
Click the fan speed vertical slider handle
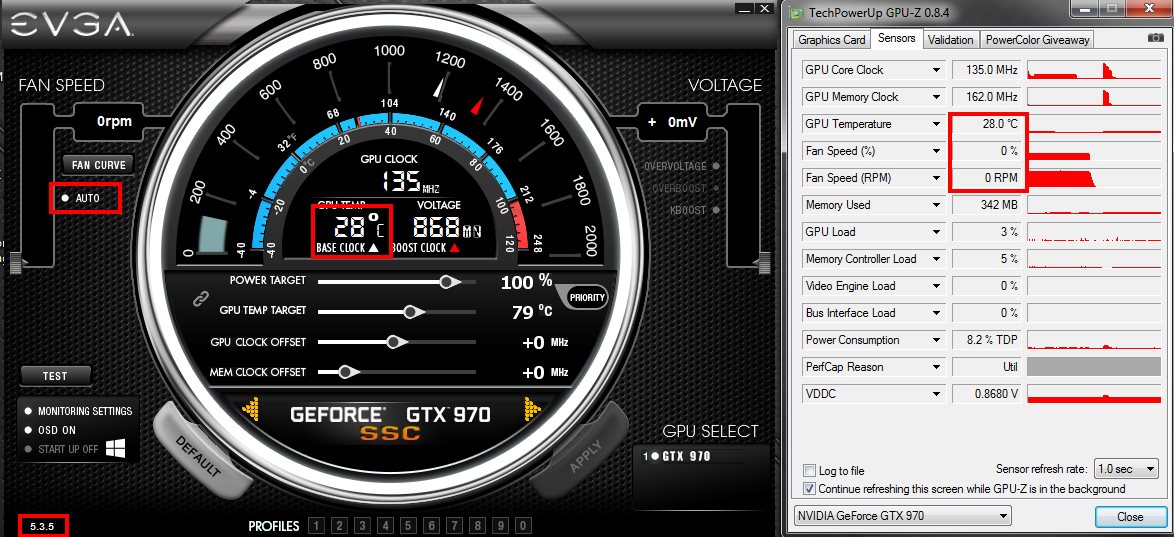click(x=16, y=261)
